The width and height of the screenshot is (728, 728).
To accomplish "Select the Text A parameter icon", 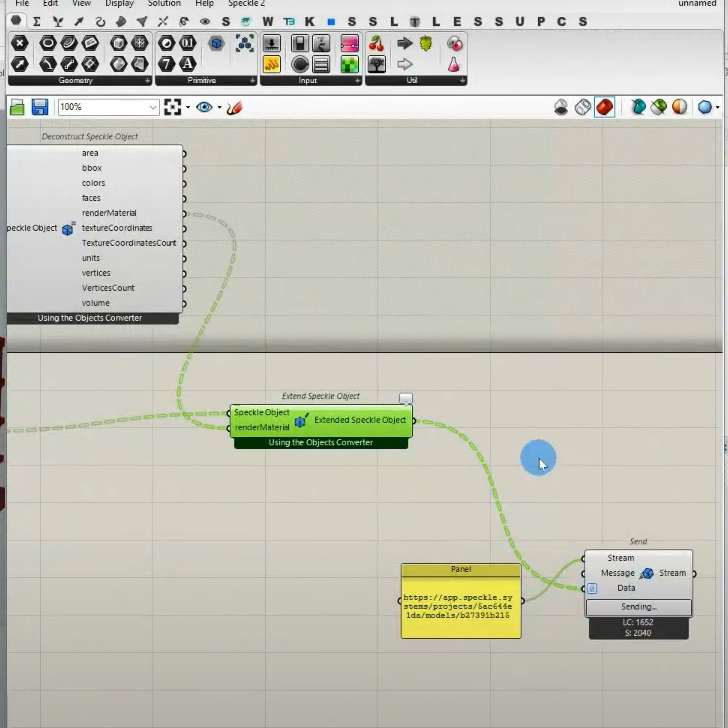I will coord(187,64).
